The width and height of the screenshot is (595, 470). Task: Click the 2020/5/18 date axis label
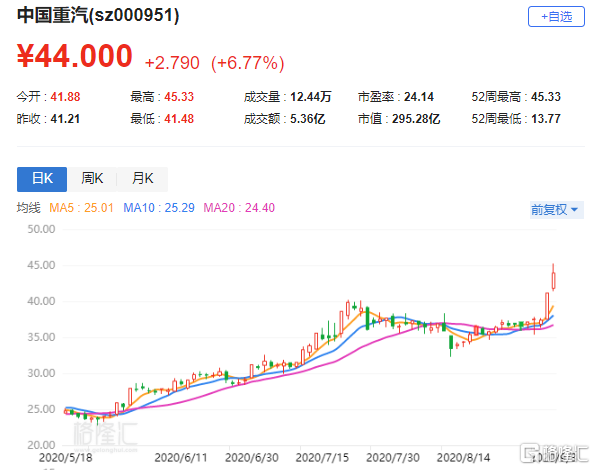click(66, 458)
